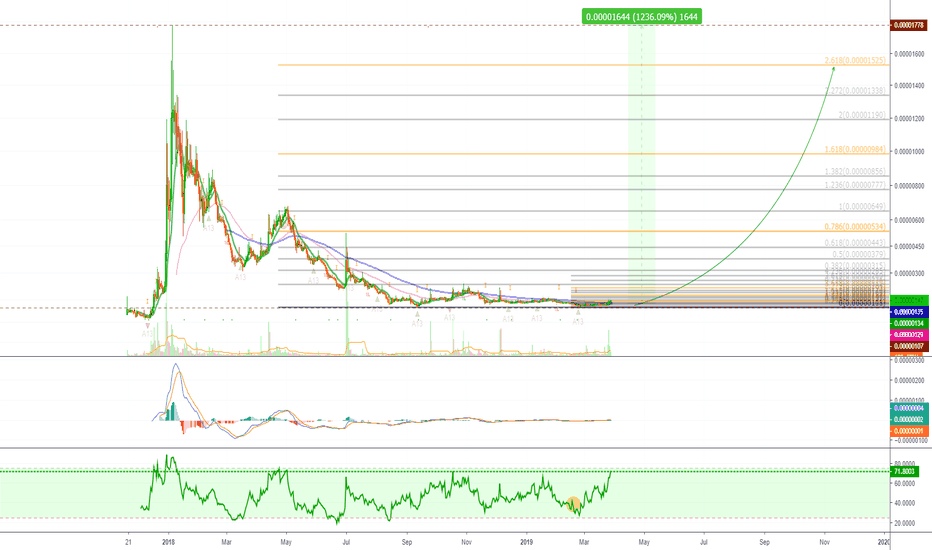Click the May label after 2018
932x550 pixels.
286,542
